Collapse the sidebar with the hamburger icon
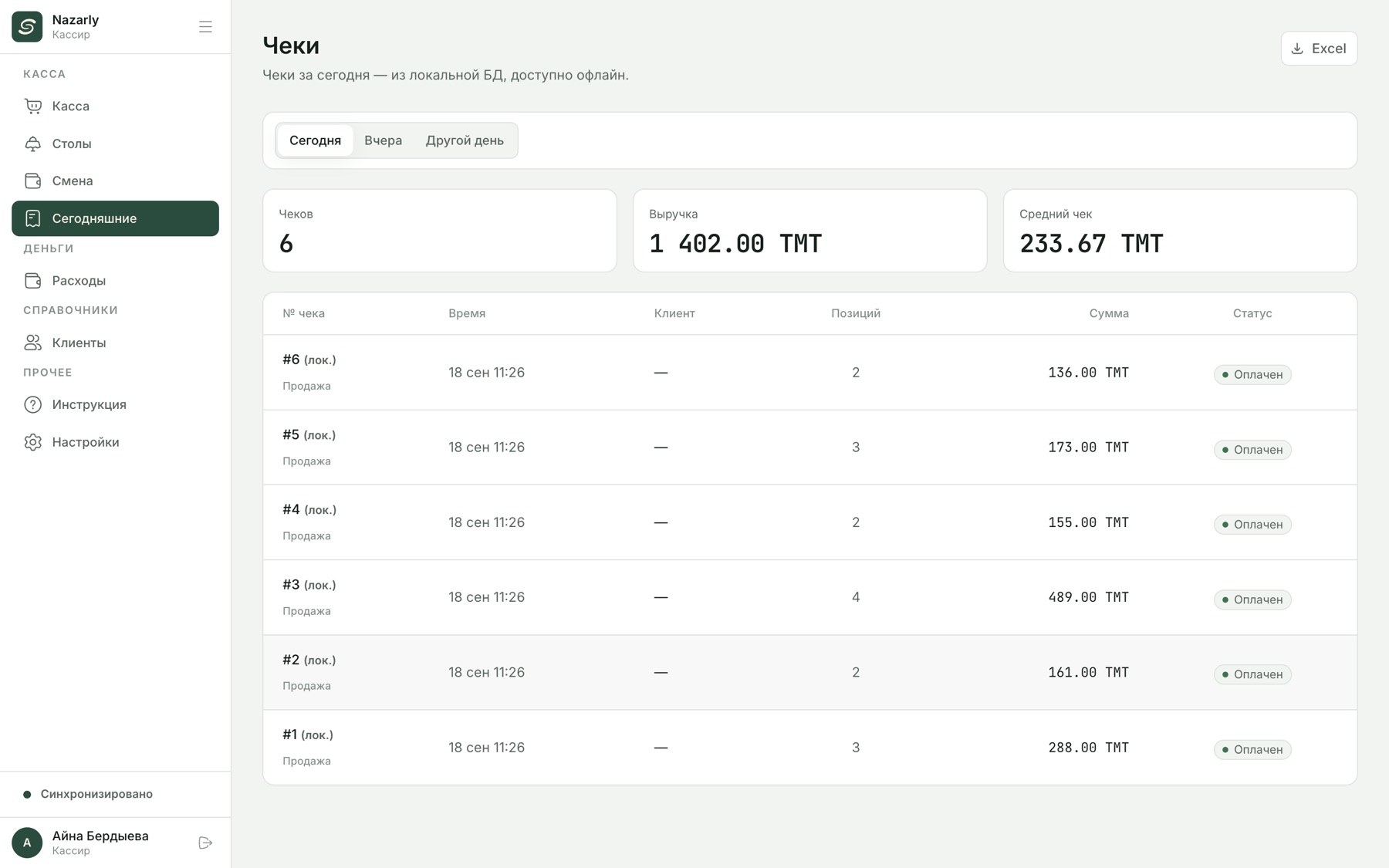 (205, 27)
